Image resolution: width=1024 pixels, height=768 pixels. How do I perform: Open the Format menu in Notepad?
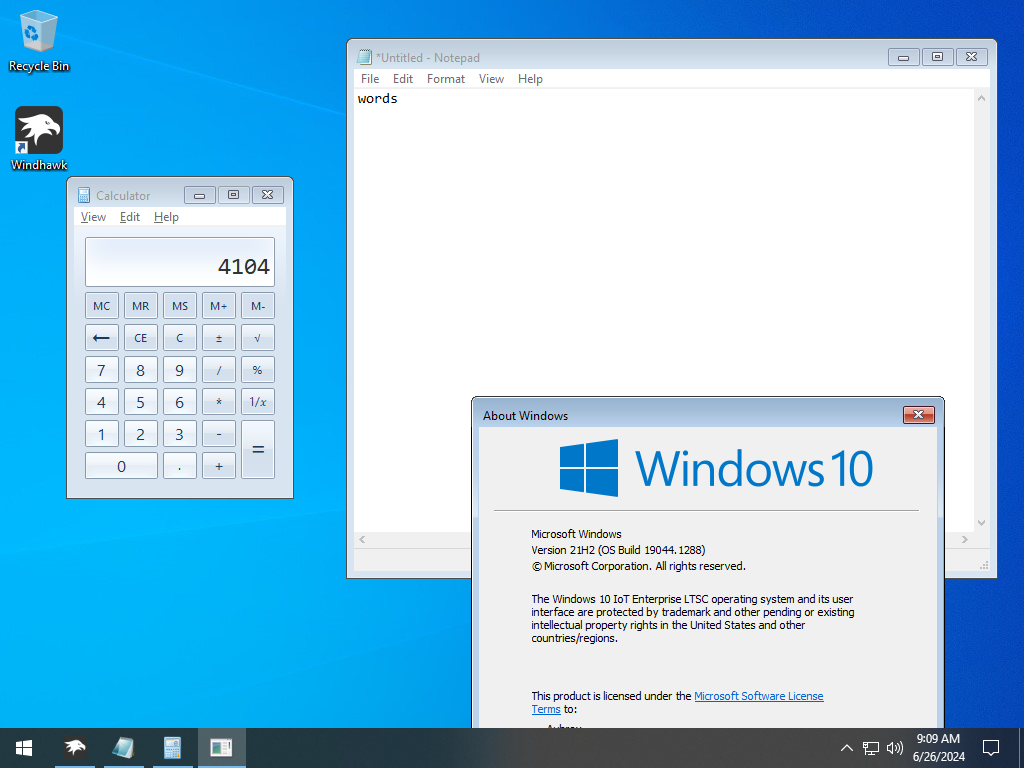[446, 79]
